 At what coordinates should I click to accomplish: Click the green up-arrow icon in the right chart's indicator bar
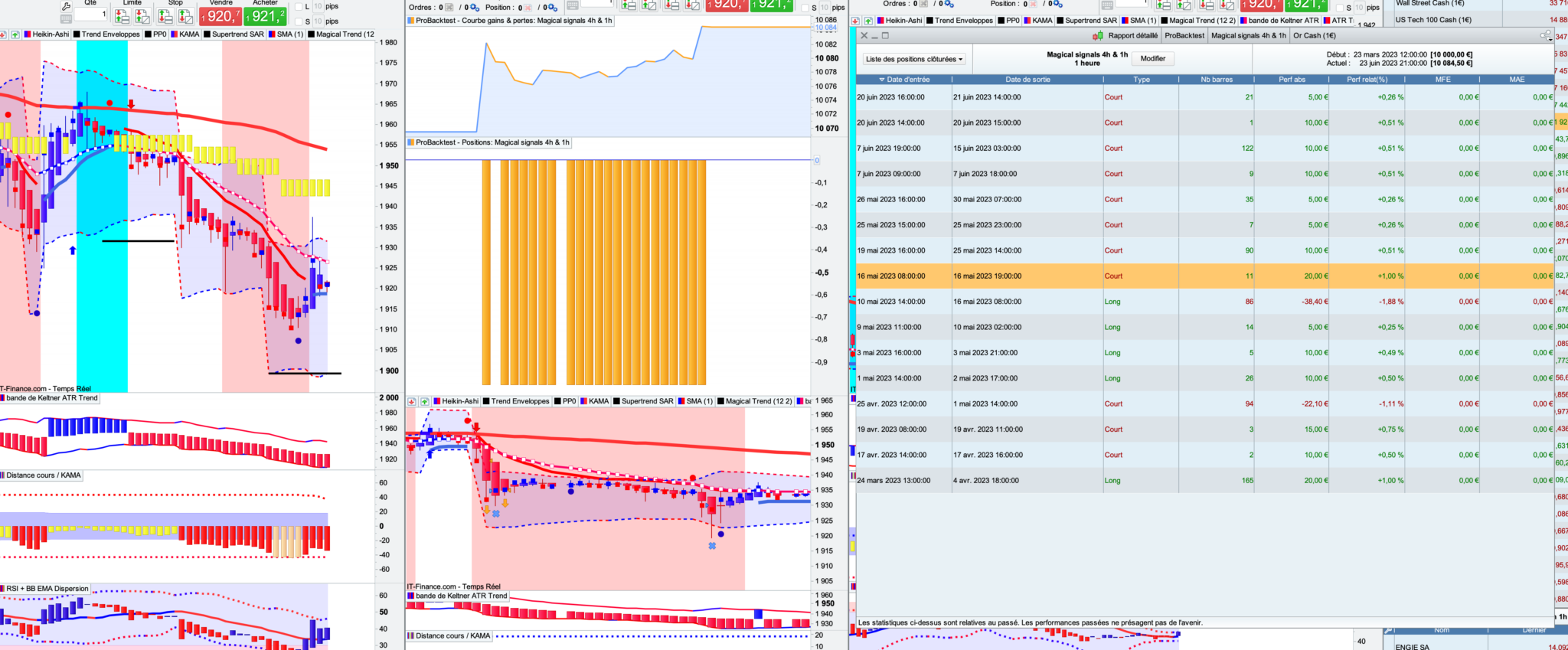click(x=868, y=21)
